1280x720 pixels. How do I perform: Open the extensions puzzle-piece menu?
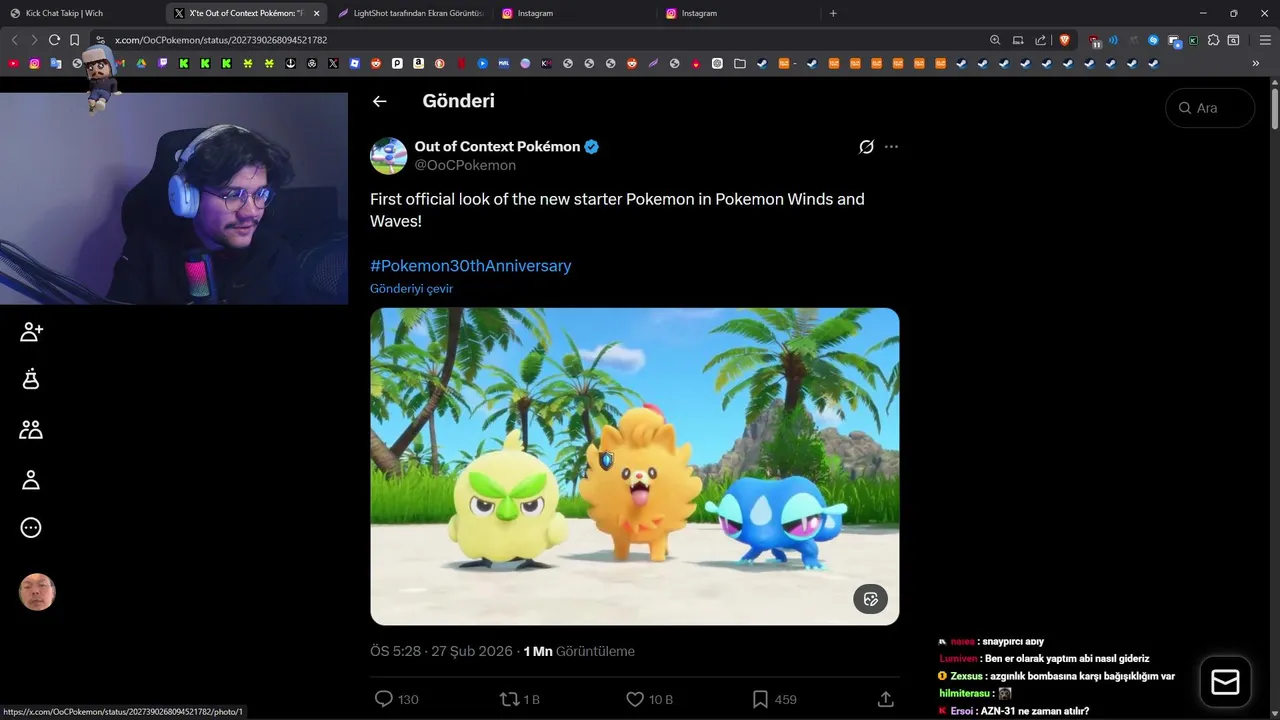(x=1213, y=40)
